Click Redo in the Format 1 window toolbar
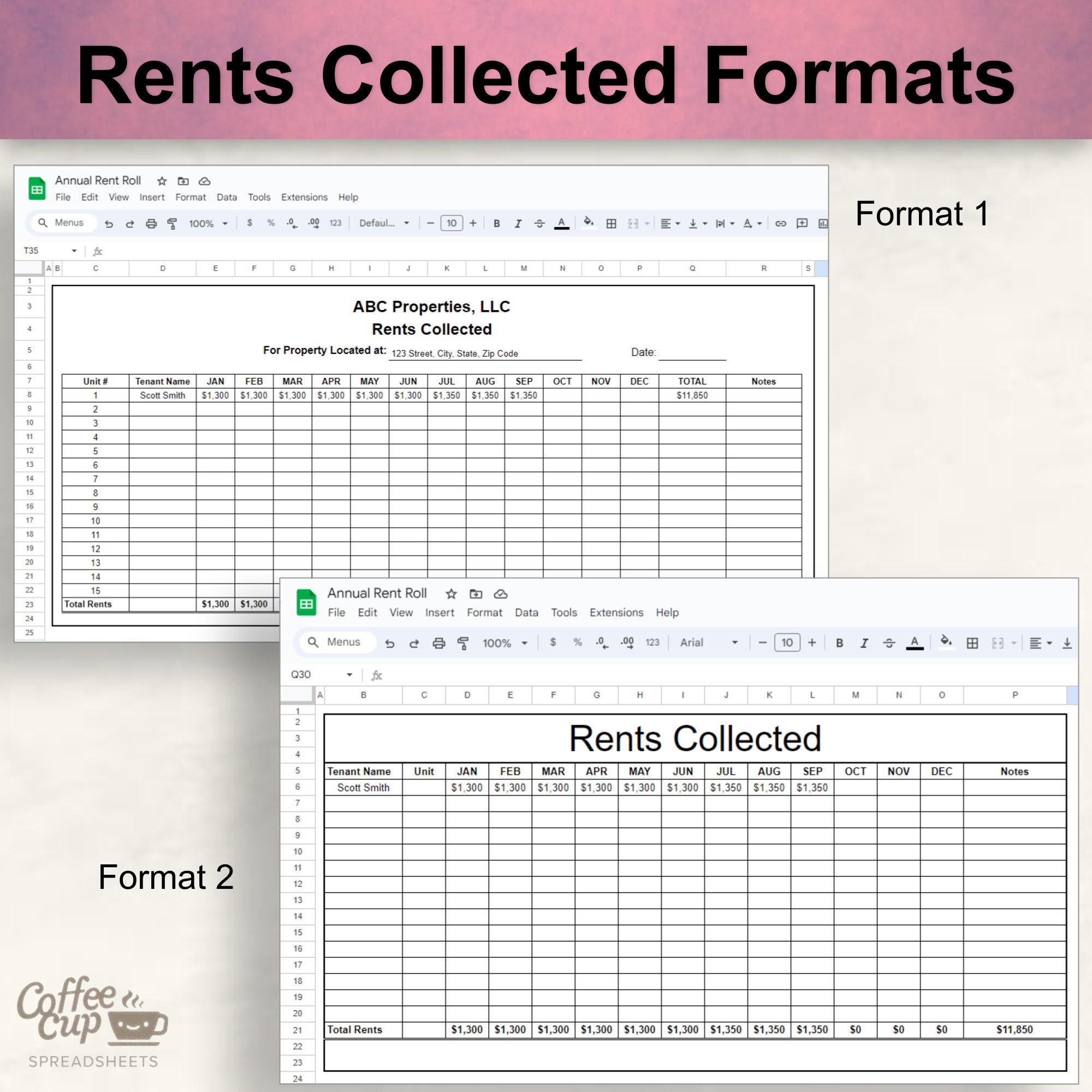 [x=130, y=223]
